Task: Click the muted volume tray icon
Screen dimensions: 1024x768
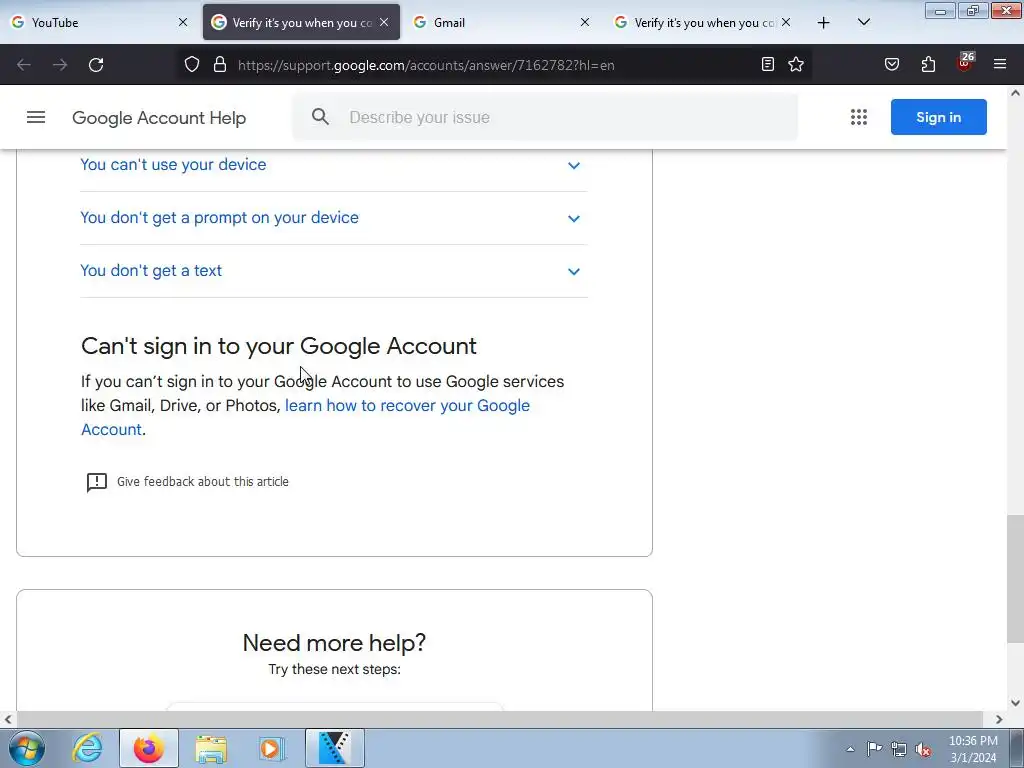Action: click(923, 749)
